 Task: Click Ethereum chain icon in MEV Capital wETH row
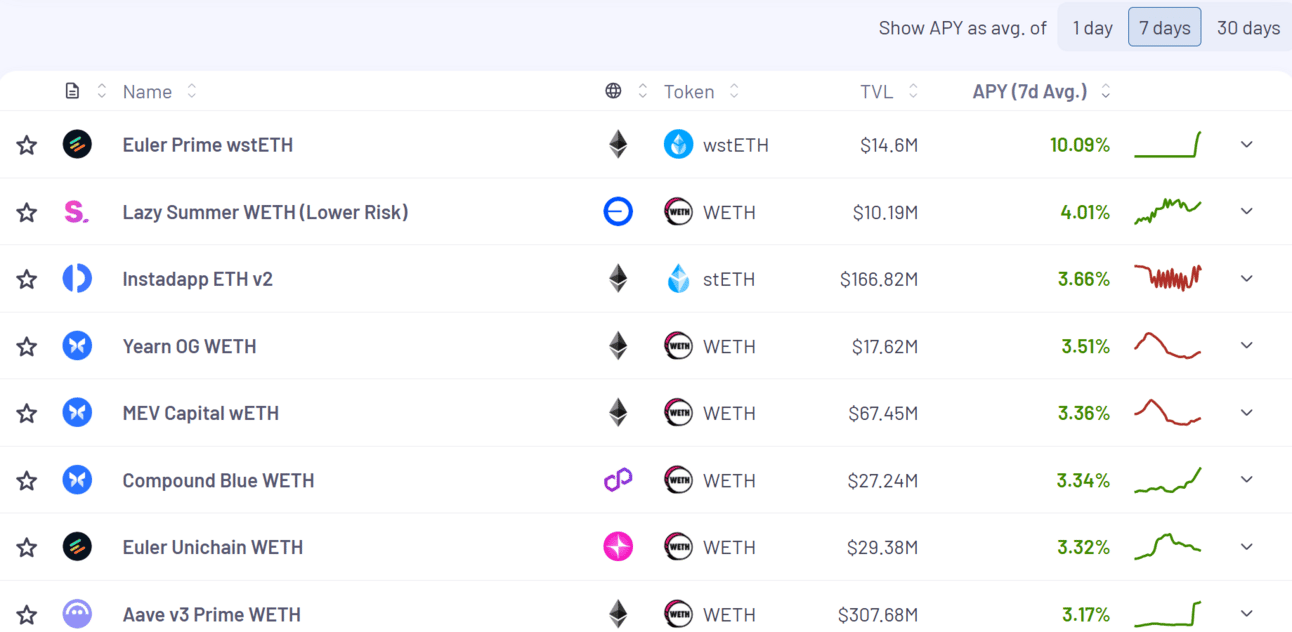coord(618,412)
